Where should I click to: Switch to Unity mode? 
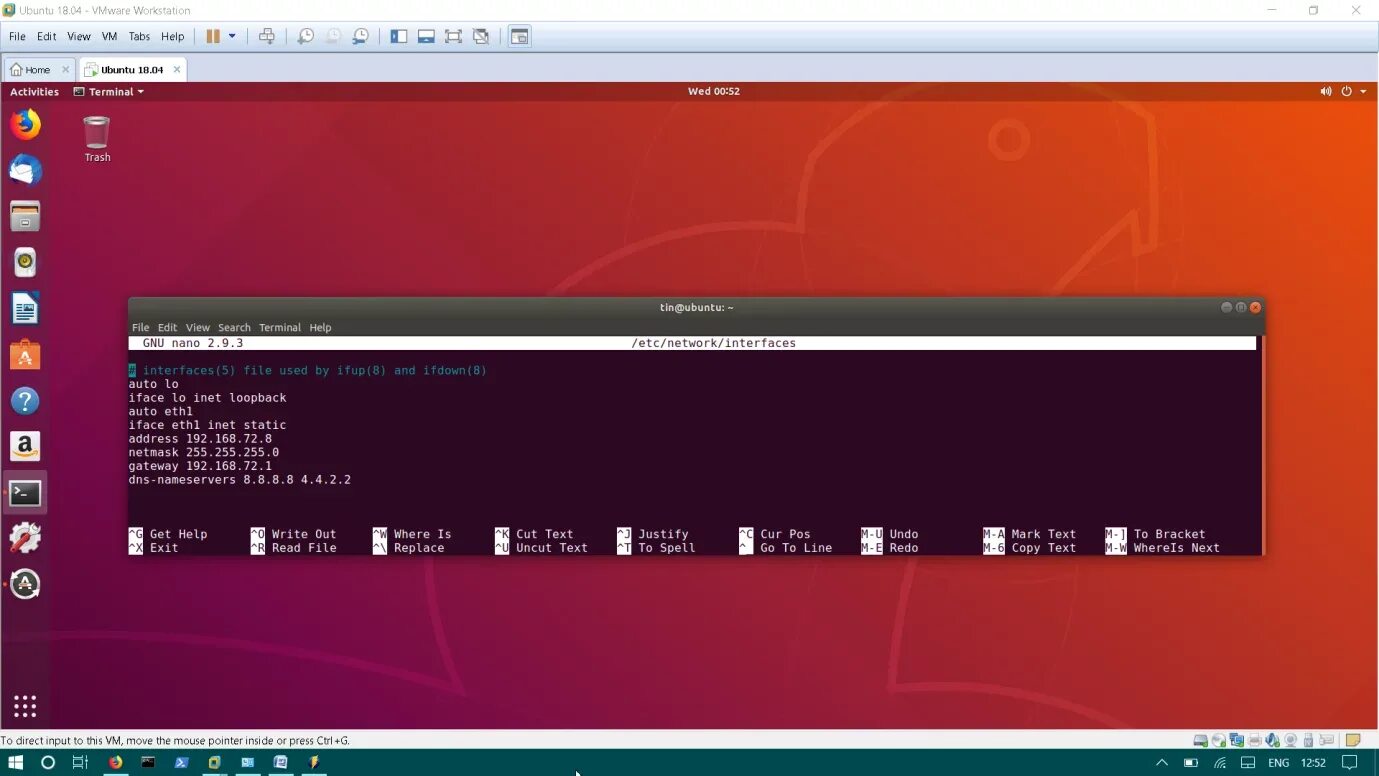[x=481, y=36]
